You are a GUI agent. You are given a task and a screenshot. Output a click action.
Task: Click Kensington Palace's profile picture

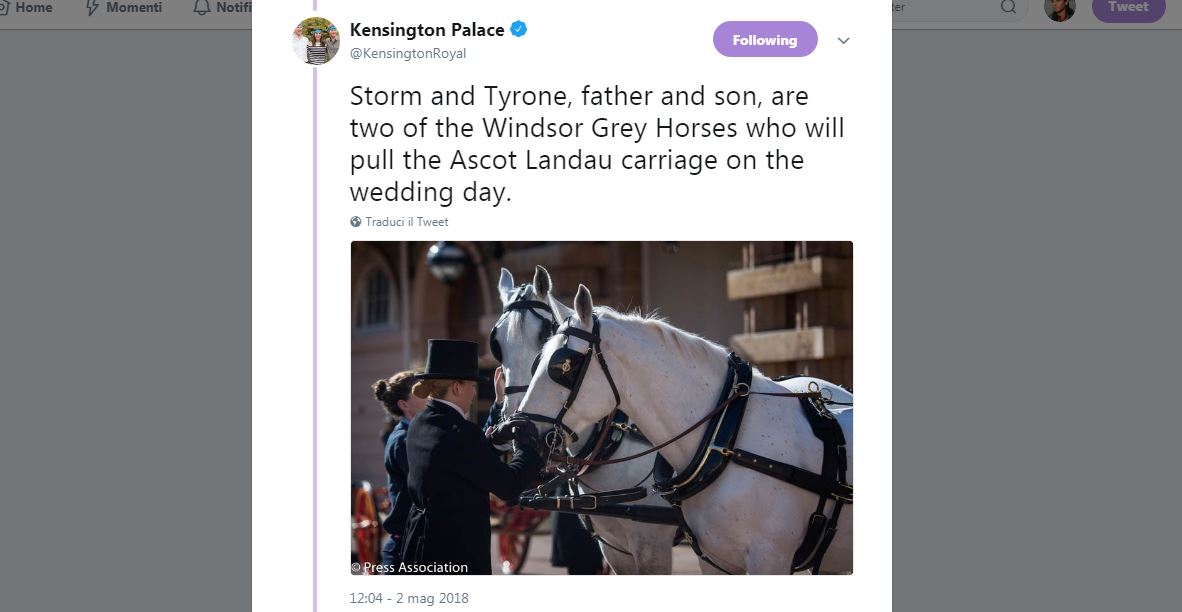pyautogui.click(x=316, y=41)
